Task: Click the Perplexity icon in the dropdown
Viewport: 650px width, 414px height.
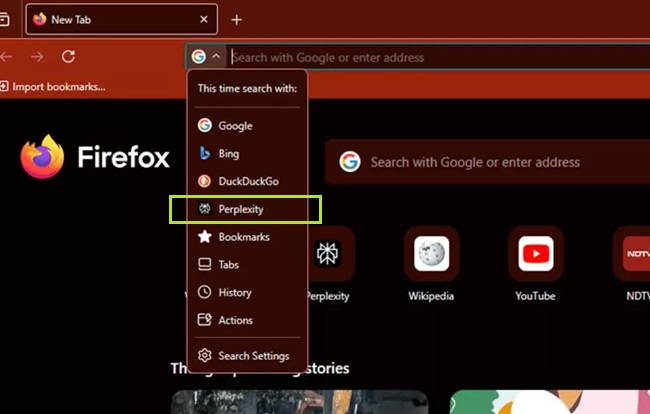Action: tap(204, 209)
